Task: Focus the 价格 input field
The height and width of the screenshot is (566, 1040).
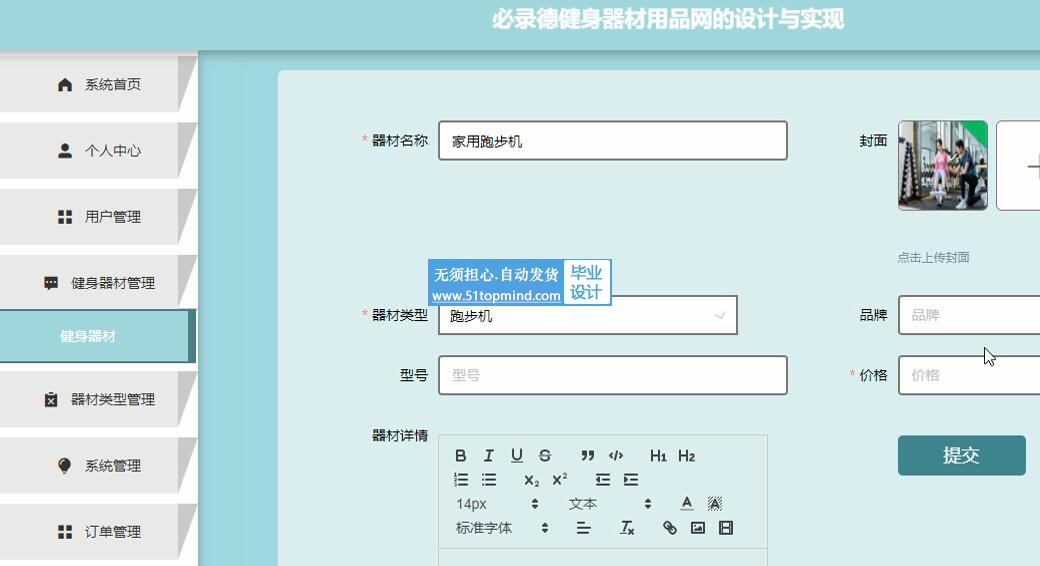Action: 969,375
